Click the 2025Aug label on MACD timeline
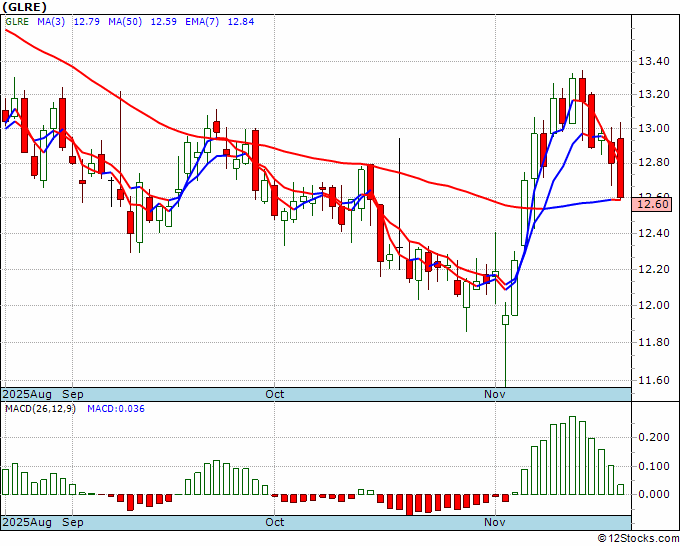The height and width of the screenshot is (546, 680). (27, 522)
